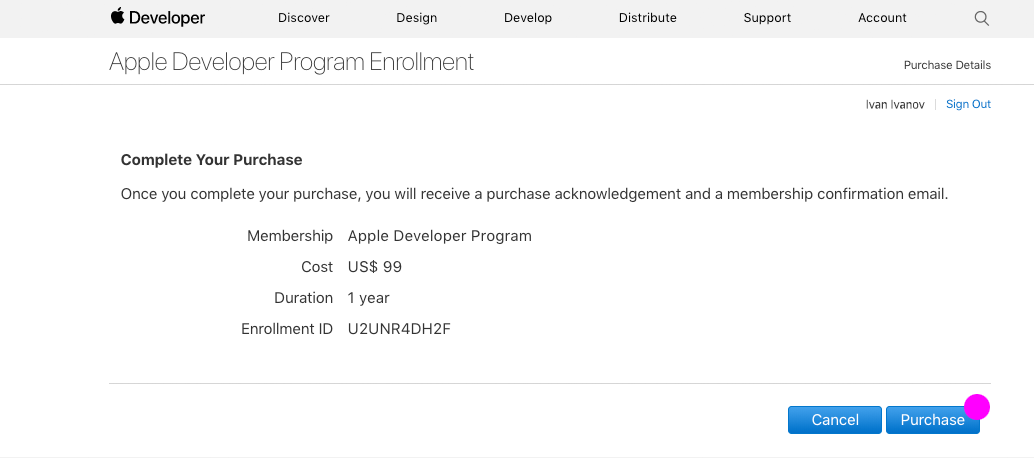1034x458 pixels.
Task: Open the search magnifier icon
Action: click(981, 18)
